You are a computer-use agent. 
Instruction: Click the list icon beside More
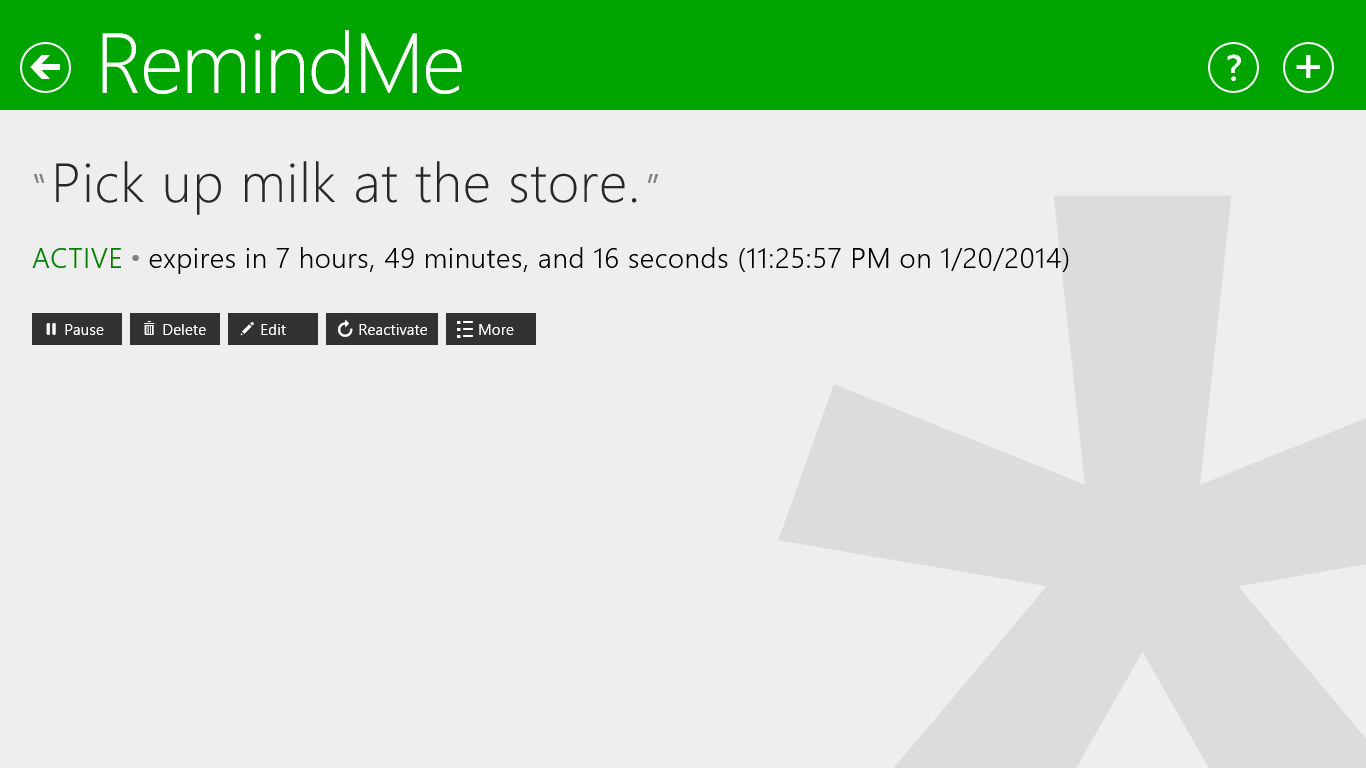tap(464, 329)
